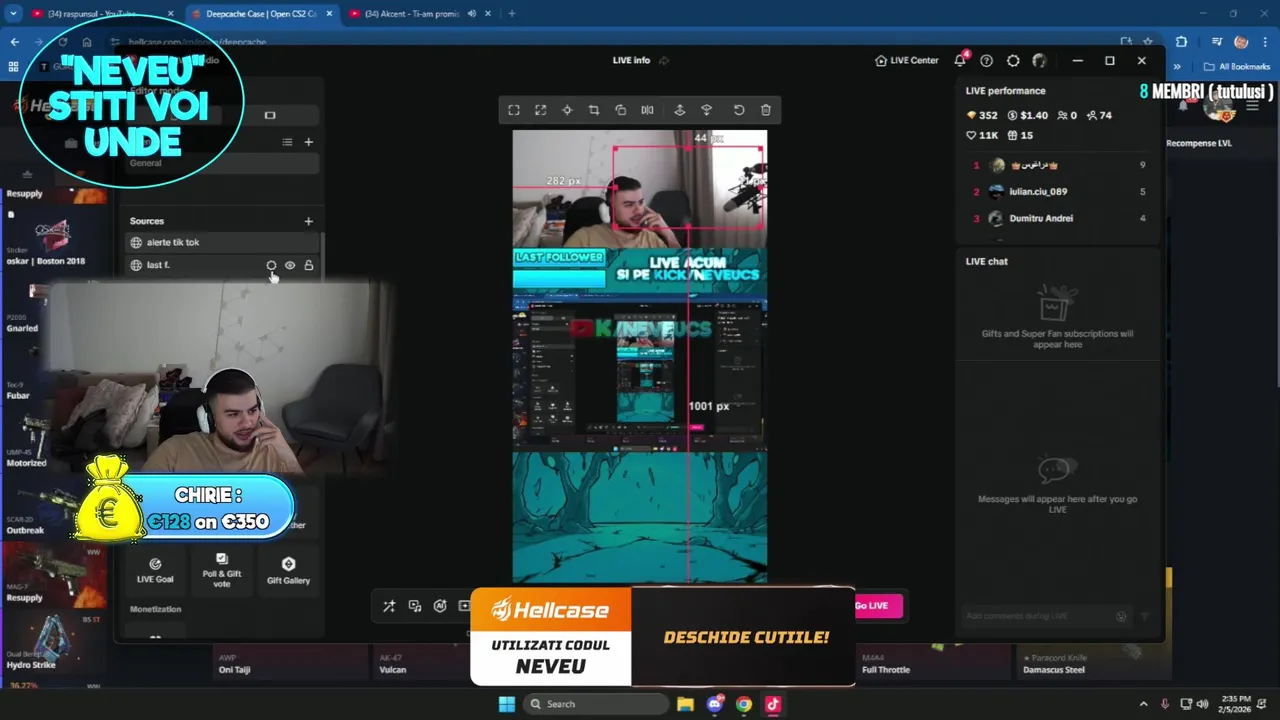Click the LIVE info title edit icon

click(663, 60)
